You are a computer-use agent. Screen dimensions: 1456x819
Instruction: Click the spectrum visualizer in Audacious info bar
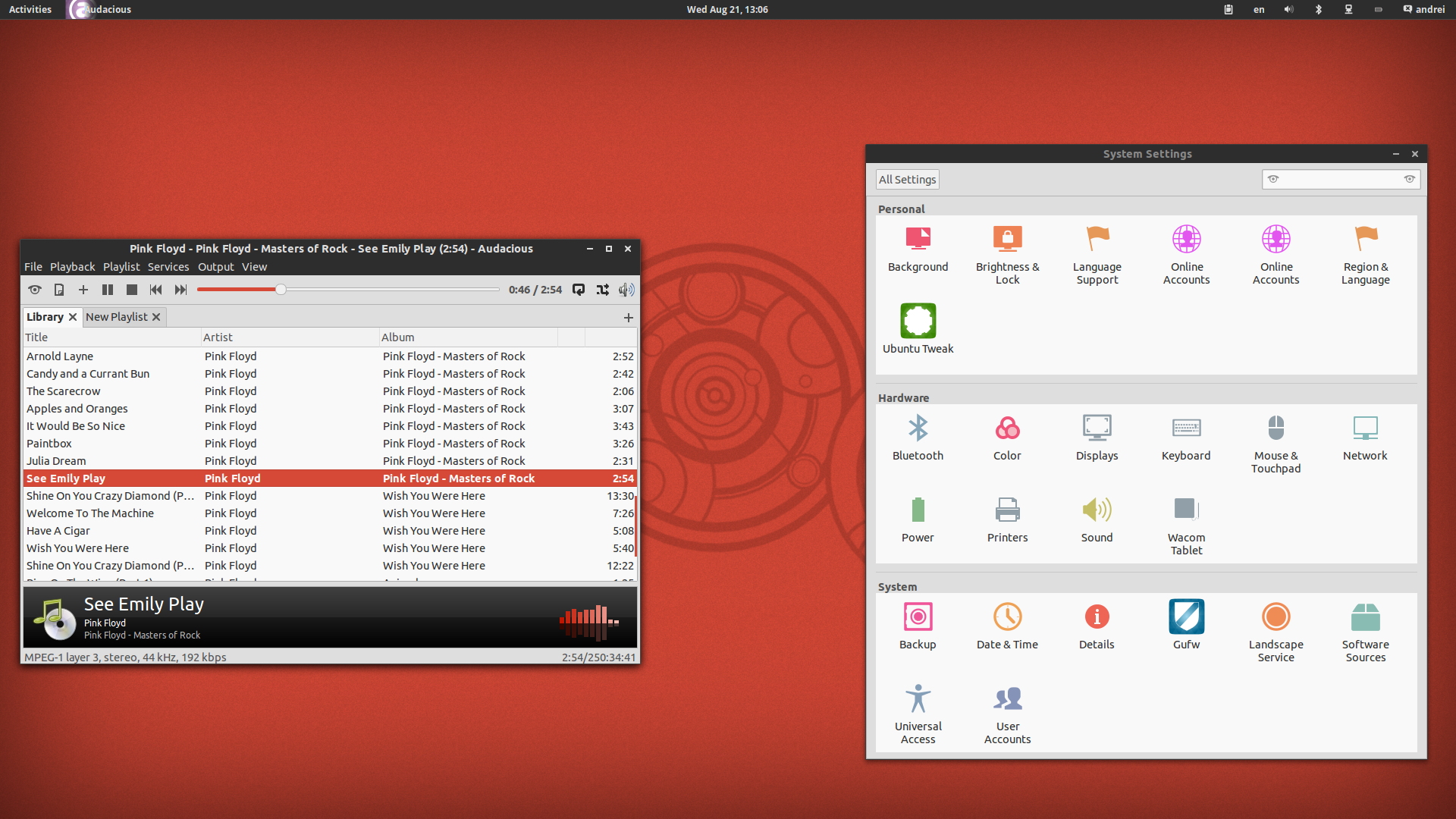(589, 623)
